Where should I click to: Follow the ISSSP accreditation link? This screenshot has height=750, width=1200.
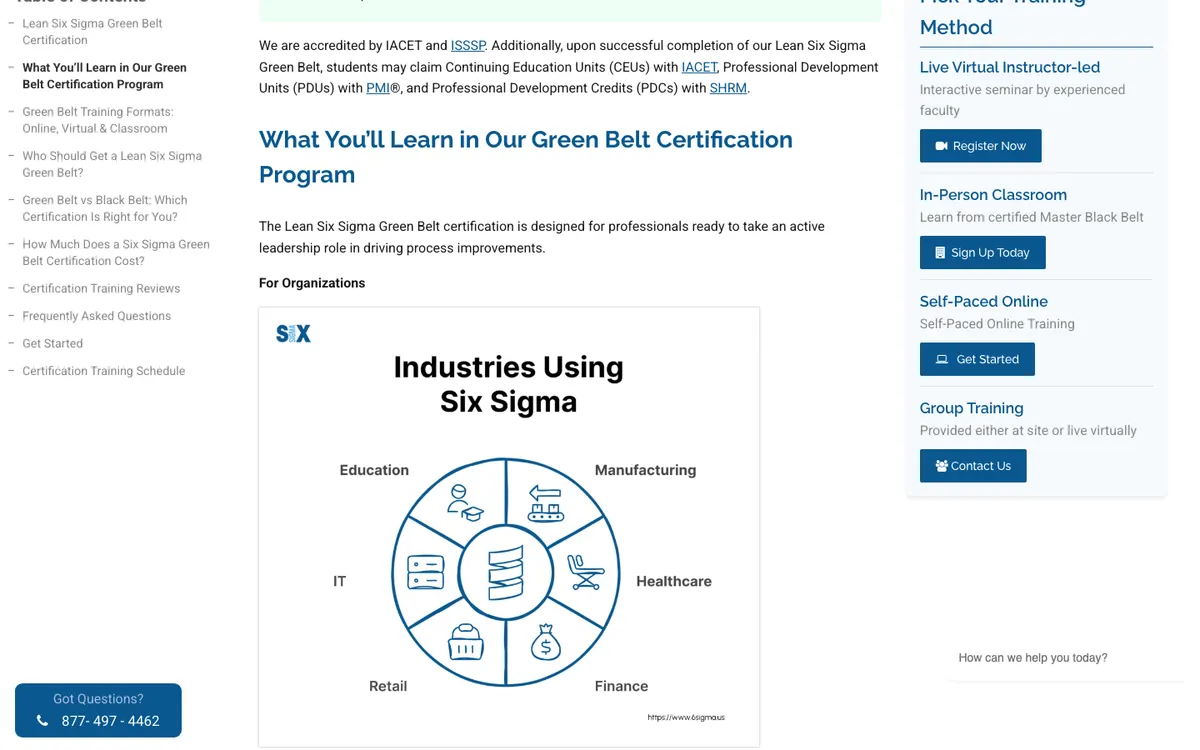click(x=468, y=45)
